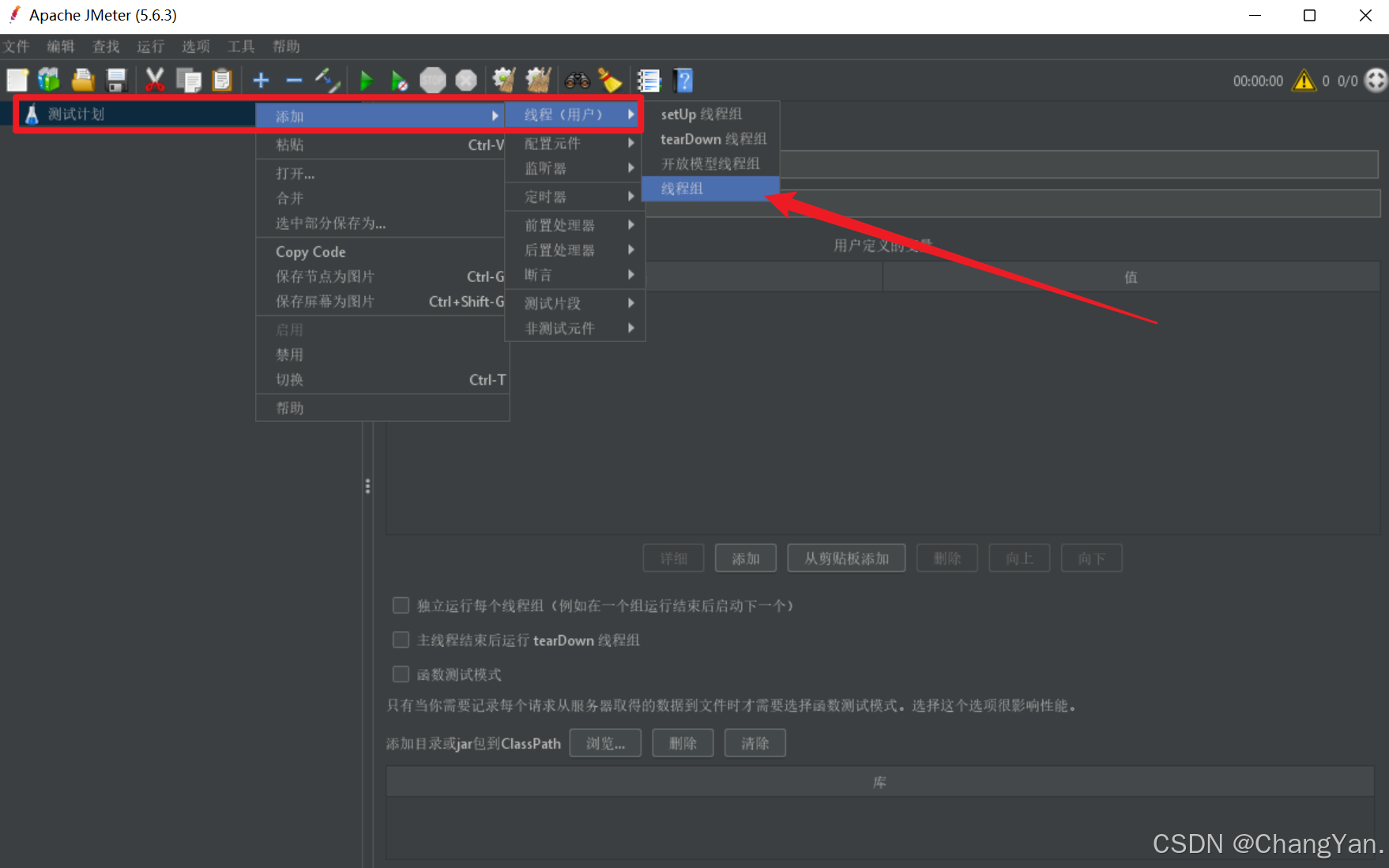
Task: Choose 帮助 at bottom of context menu
Action: (x=382, y=408)
